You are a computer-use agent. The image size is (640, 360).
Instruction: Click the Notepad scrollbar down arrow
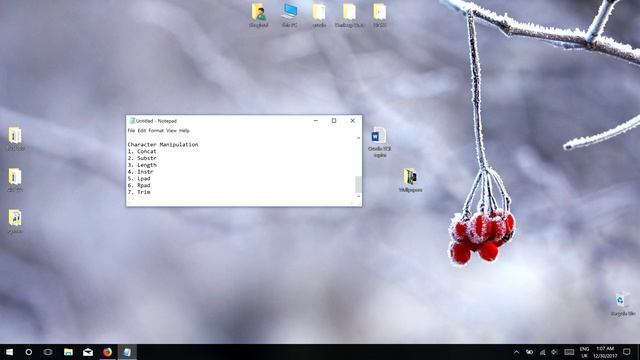358,196
